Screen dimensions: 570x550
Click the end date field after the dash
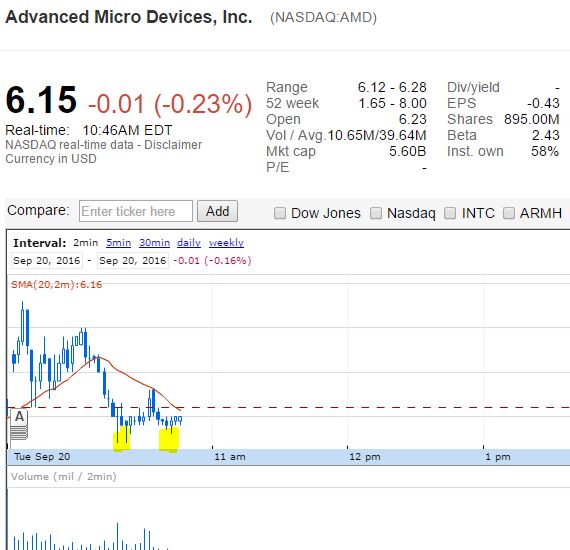tap(133, 261)
